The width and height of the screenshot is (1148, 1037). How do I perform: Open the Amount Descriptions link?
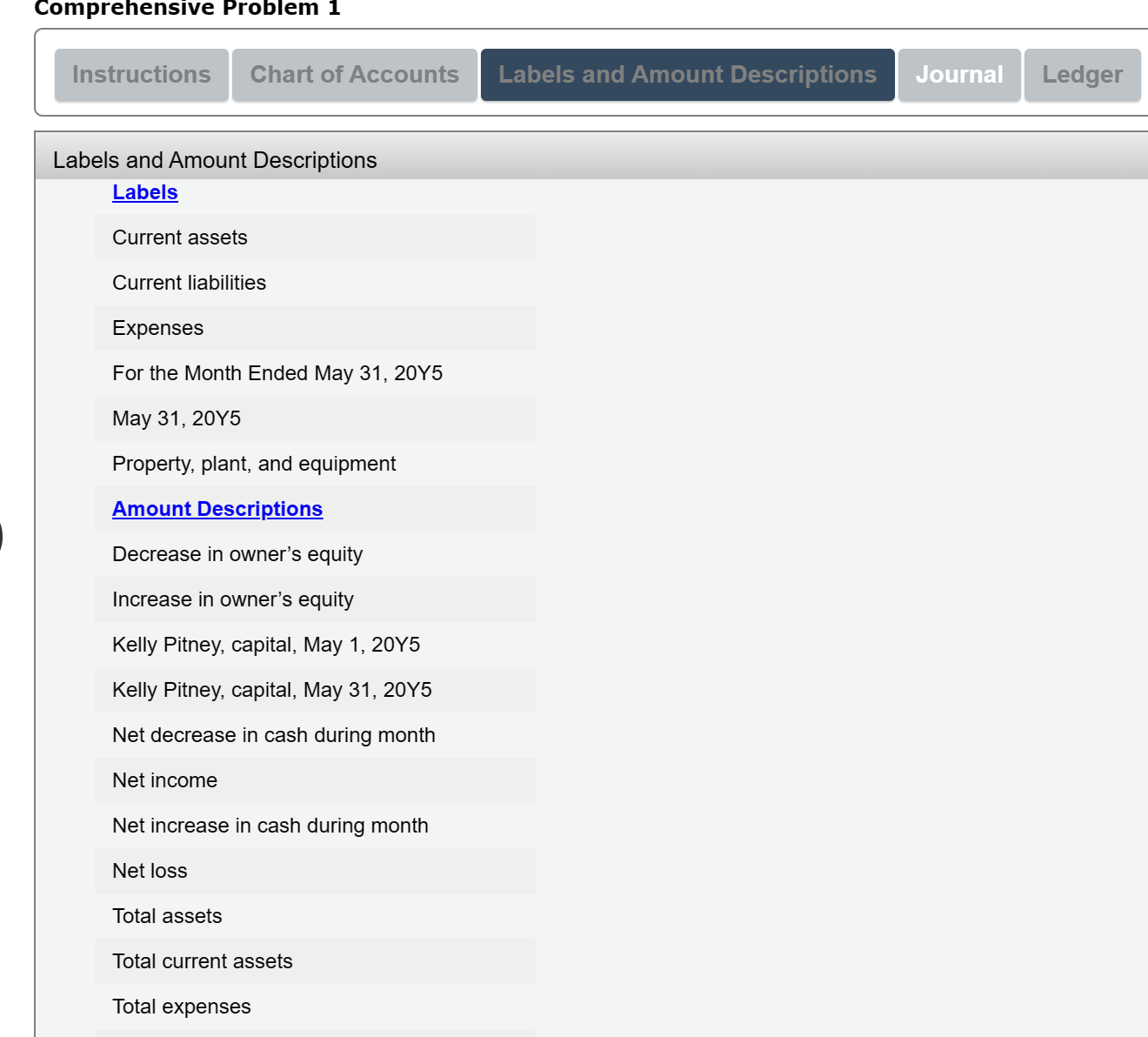pos(217,508)
